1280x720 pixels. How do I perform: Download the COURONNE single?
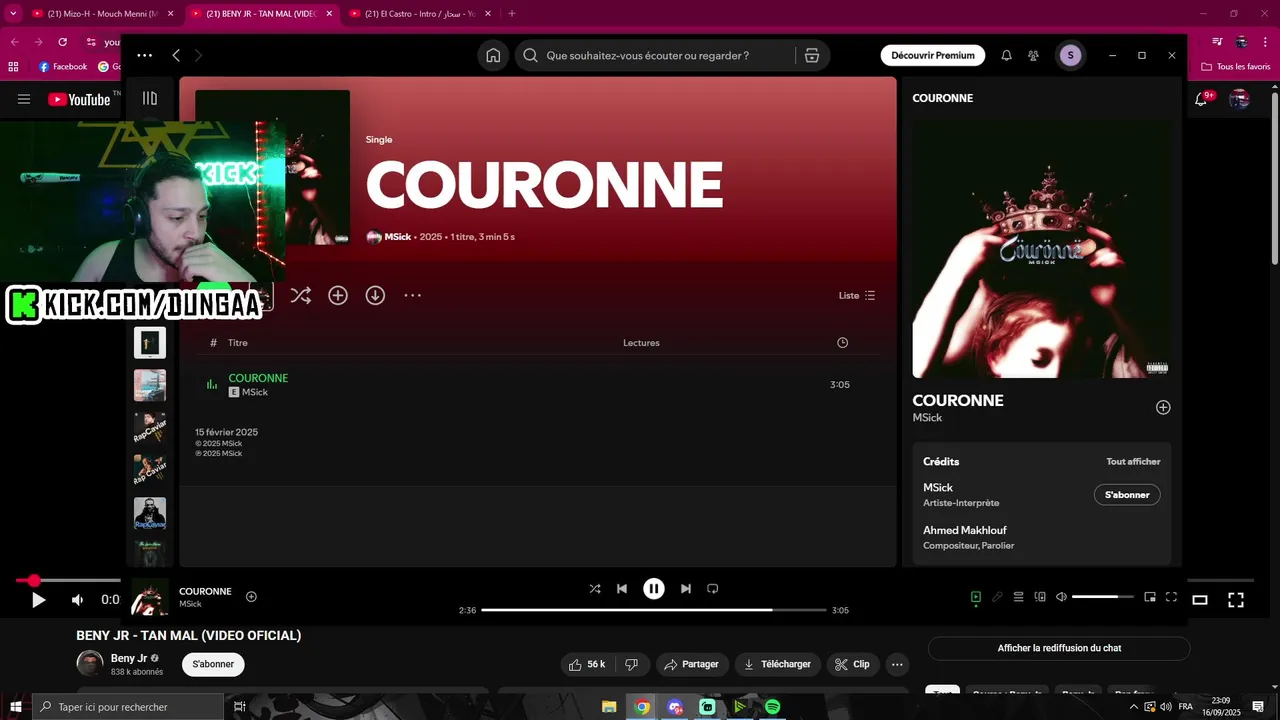[x=375, y=295]
